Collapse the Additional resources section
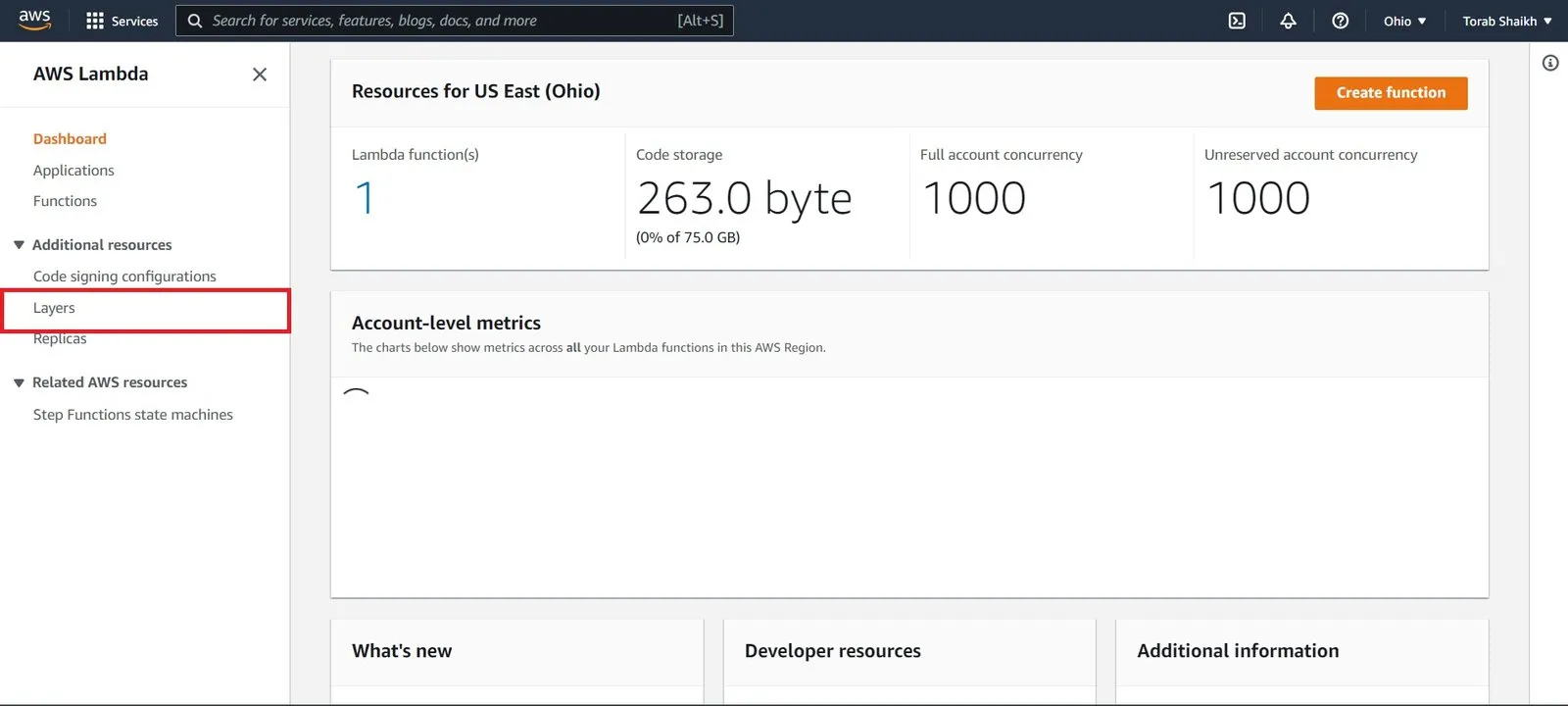This screenshot has width=1568, height=706. tap(19, 245)
